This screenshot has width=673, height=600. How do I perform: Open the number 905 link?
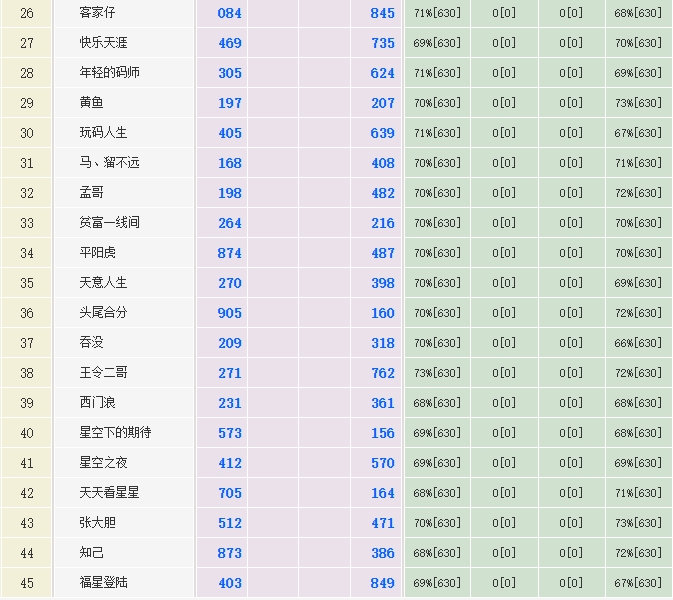pyautogui.click(x=230, y=313)
